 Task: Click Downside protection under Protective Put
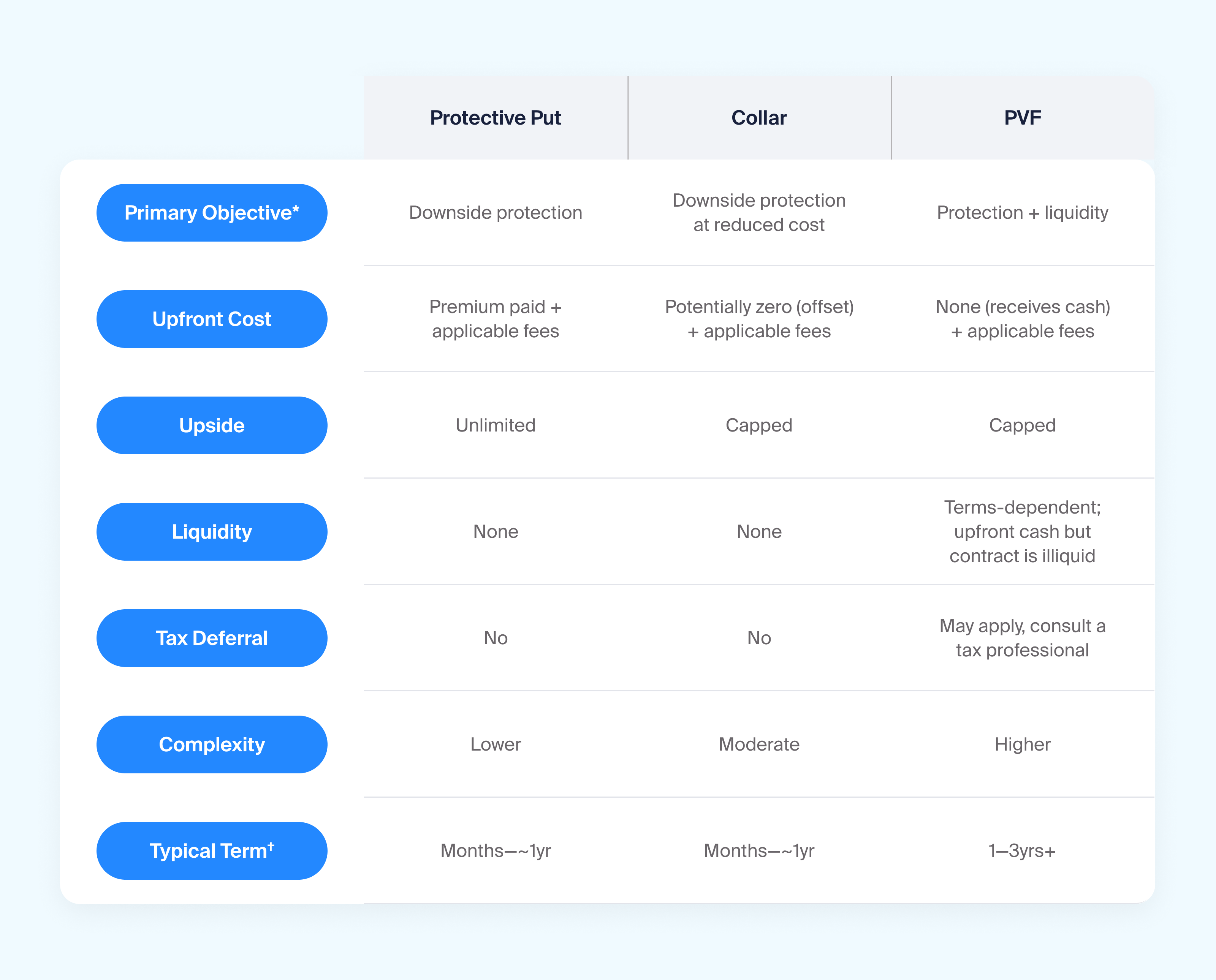pos(495,213)
